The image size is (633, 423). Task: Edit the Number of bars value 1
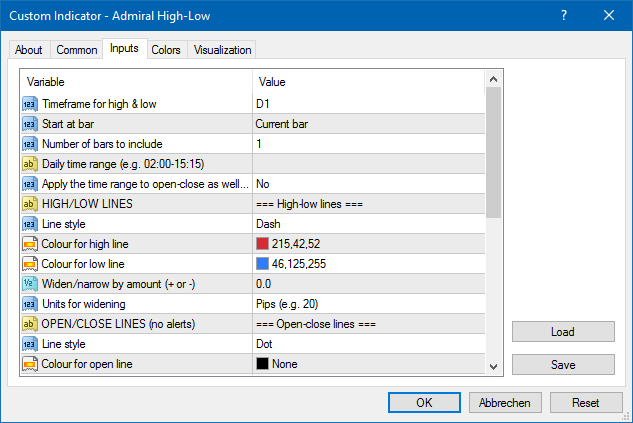tap(369, 144)
